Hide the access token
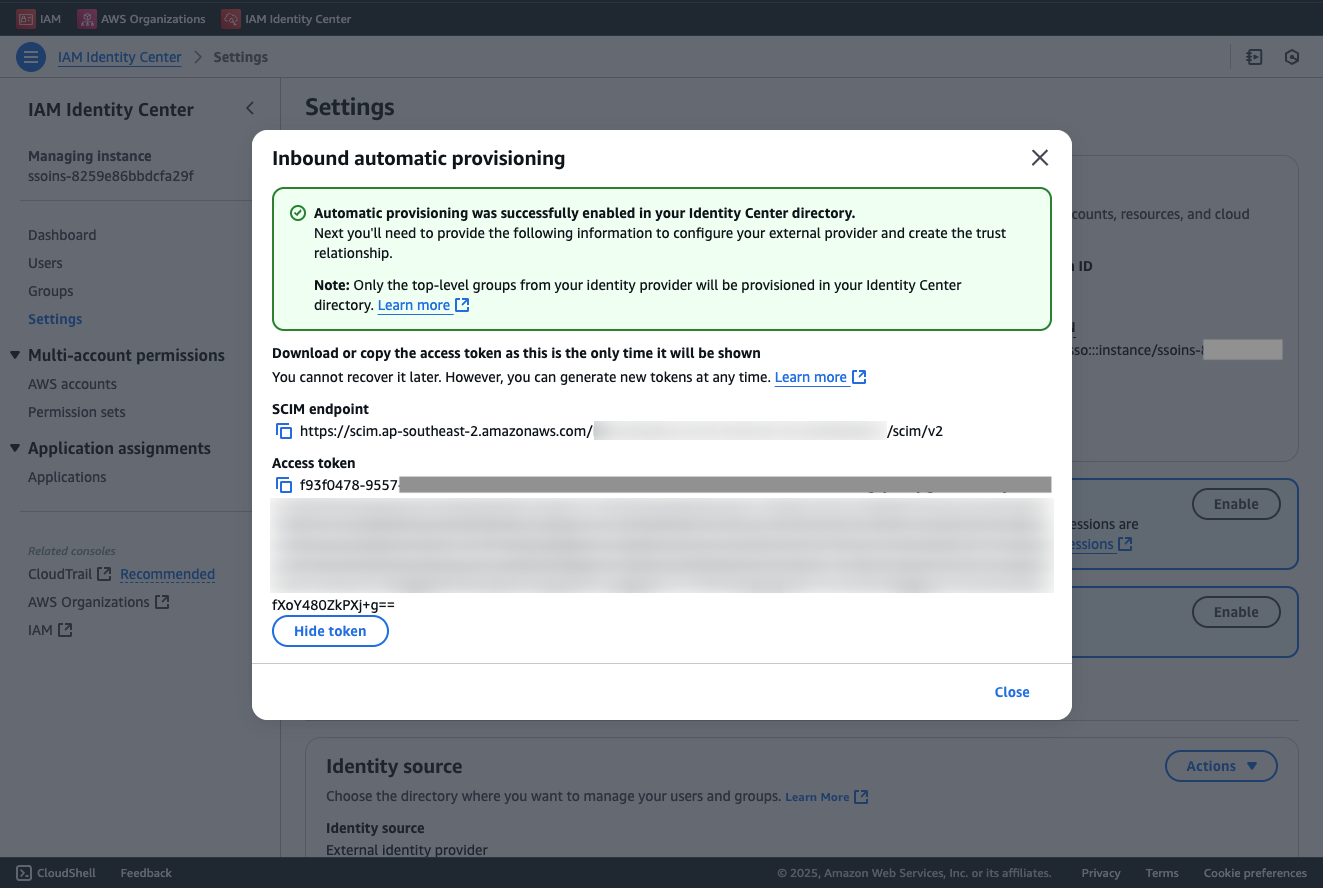The height and width of the screenshot is (888, 1323). coord(330,631)
